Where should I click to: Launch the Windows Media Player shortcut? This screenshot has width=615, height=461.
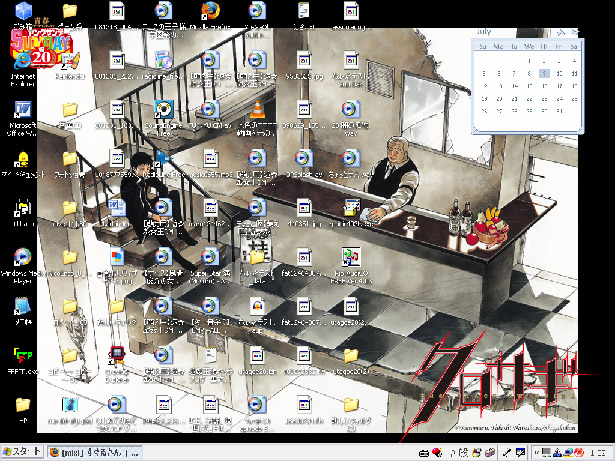[x=23, y=257]
